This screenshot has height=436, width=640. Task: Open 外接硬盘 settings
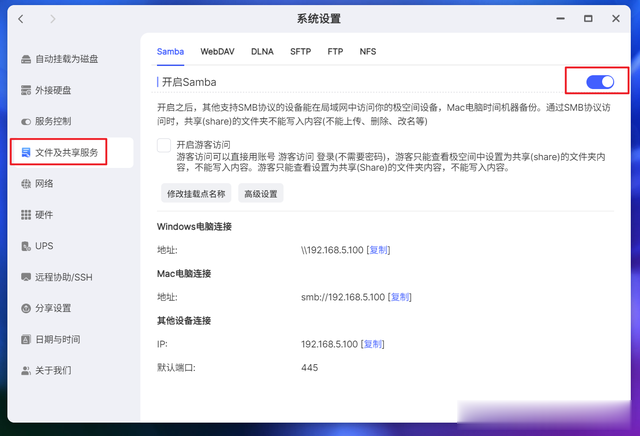point(53,90)
